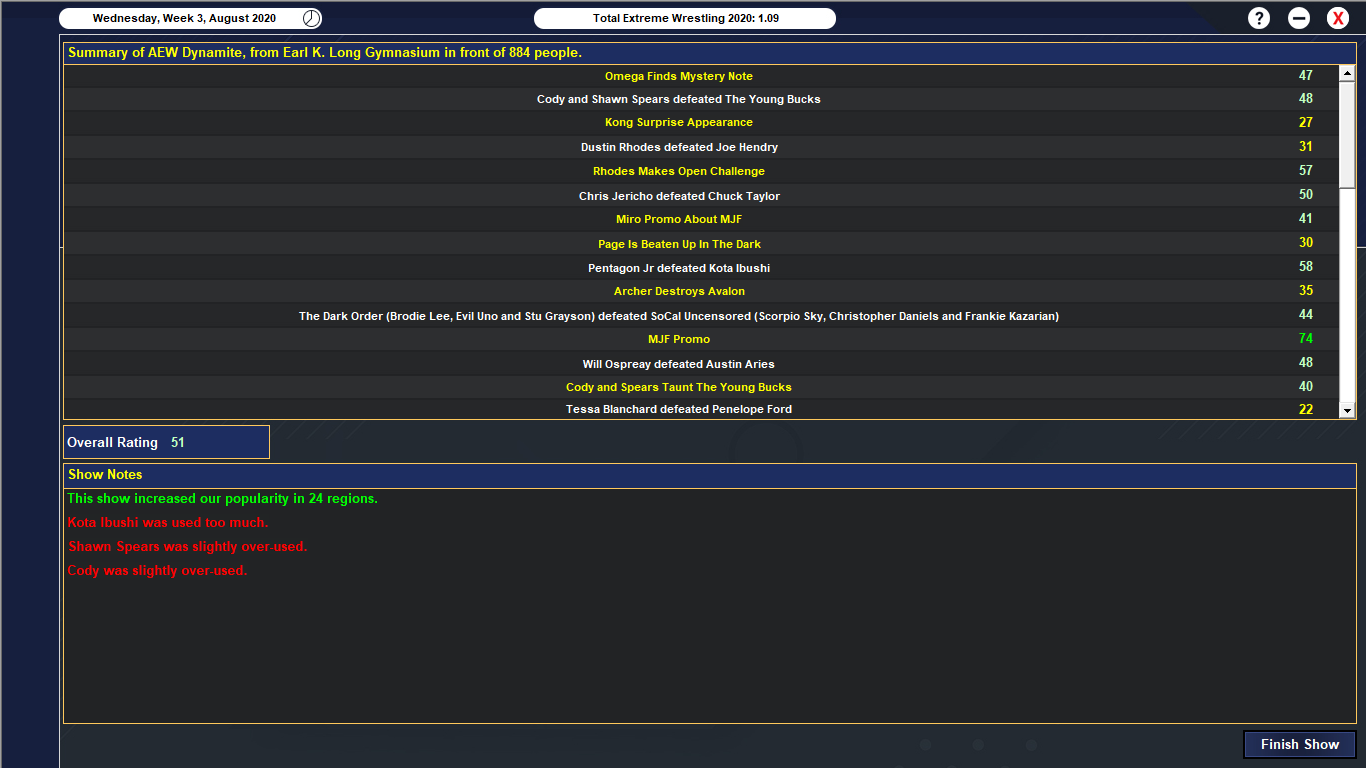Click the Finish Show button
1366x768 pixels.
1299,744
